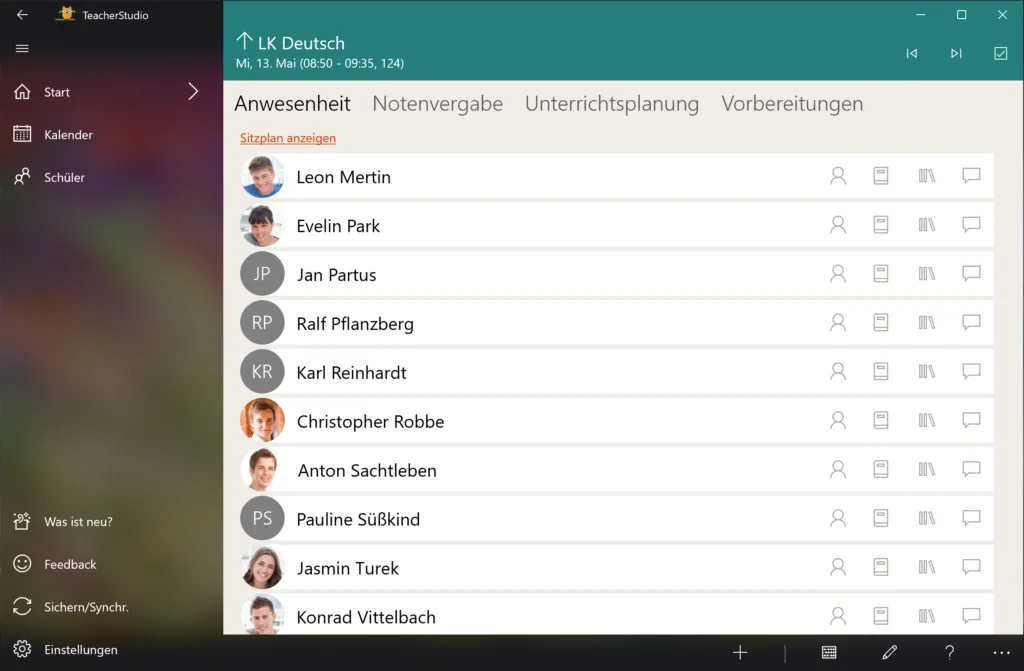Switch to Unterrichtsplanung tab
The image size is (1024, 671).
coord(612,103)
